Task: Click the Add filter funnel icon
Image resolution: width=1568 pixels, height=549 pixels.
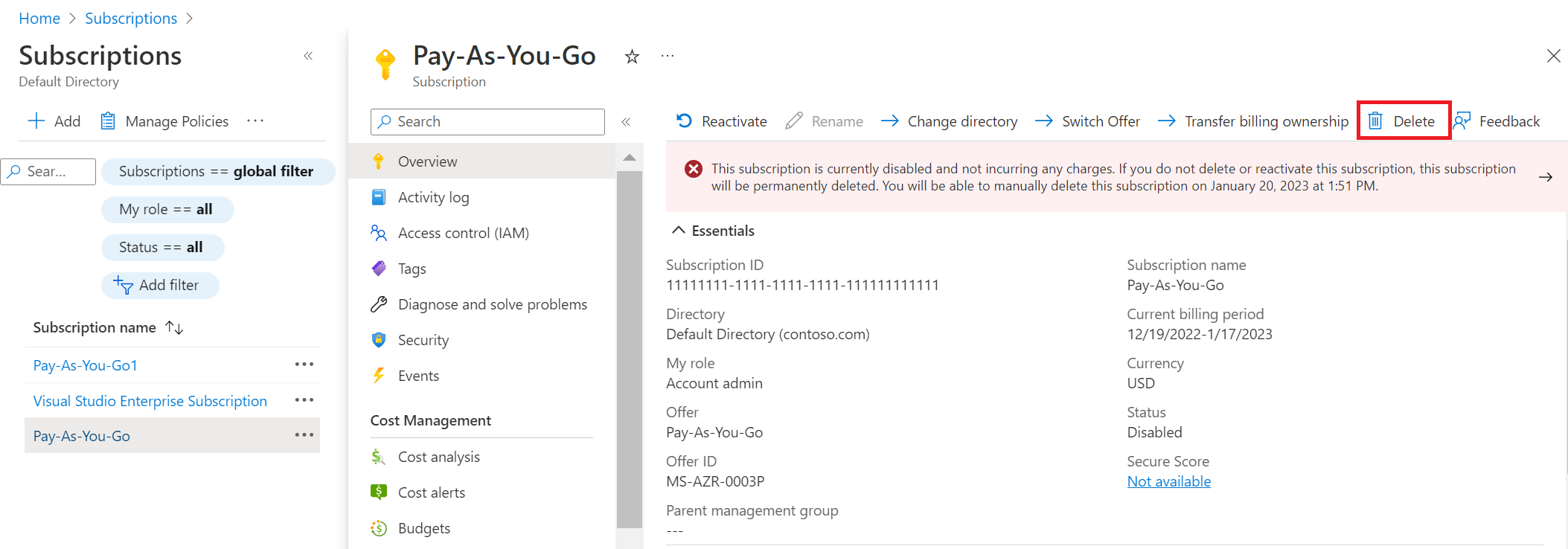Action: click(123, 285)
